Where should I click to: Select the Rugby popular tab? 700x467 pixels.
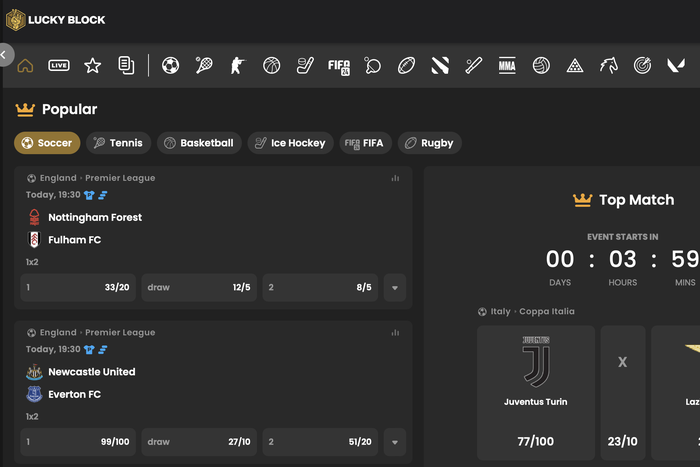[x=428, y=143]
